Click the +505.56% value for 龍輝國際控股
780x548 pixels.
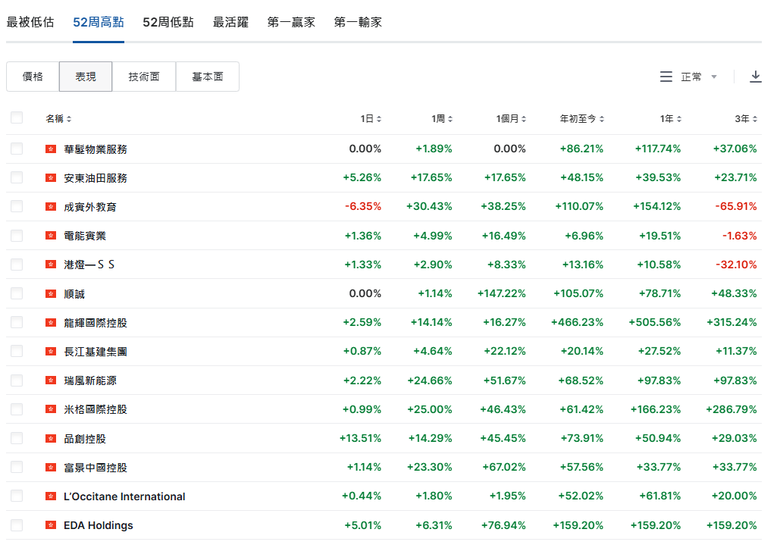point(655,322)
